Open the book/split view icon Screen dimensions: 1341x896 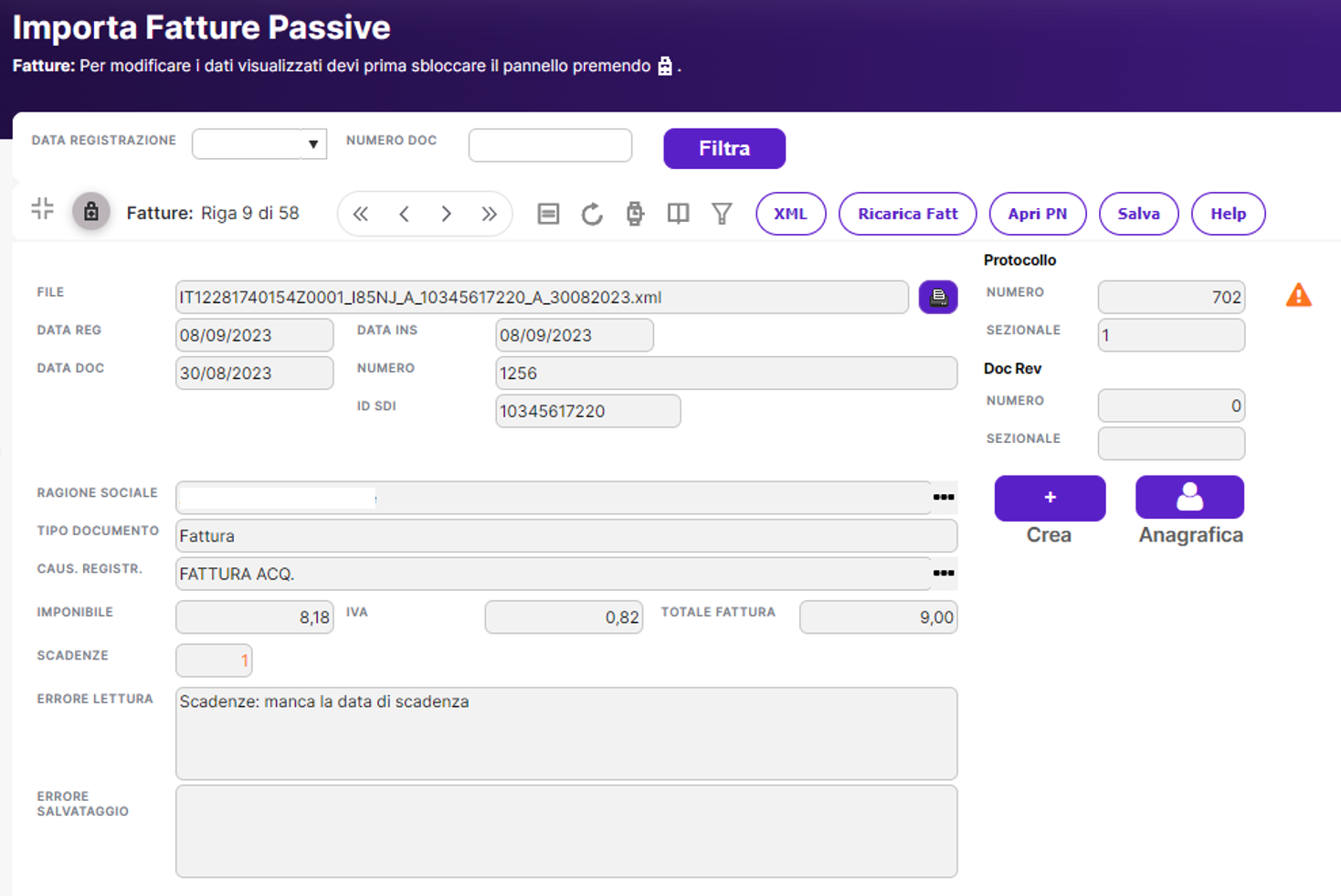pyautogui.click(x=678, y=214)
